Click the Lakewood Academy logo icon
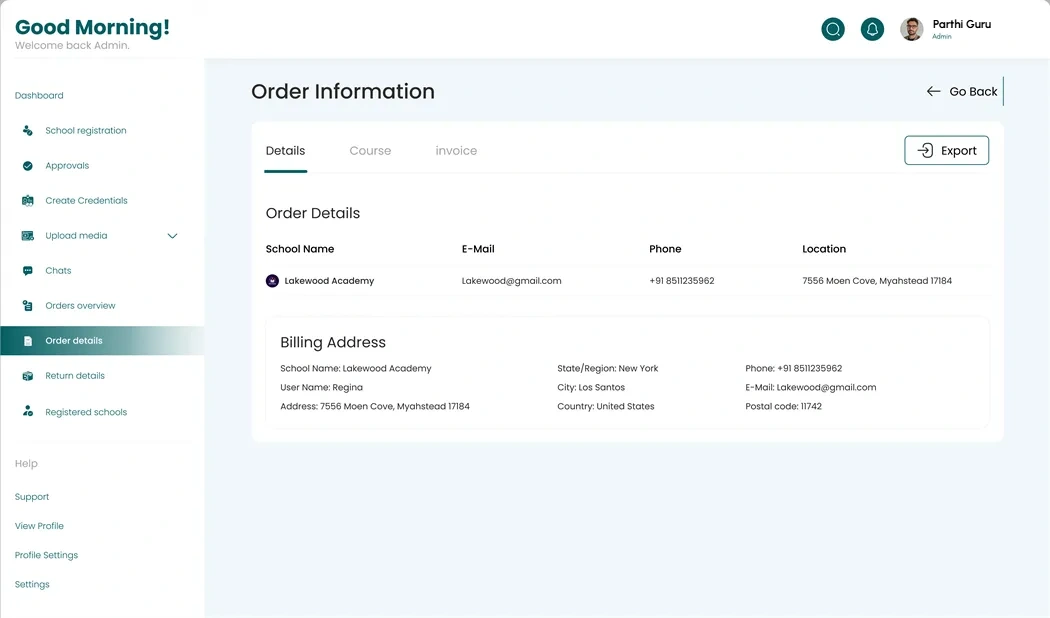Image resolution: width=1050 pixels, height=618 pixels. pyautogui.click(x=272, y=281)
